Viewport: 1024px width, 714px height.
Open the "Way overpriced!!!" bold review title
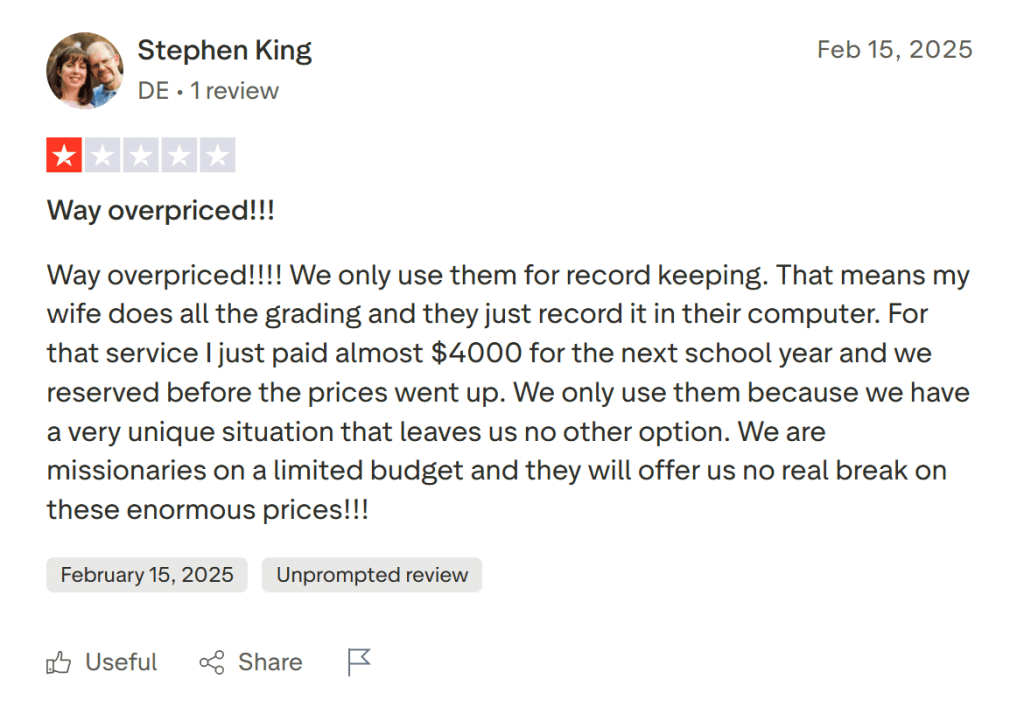(x=160, y=211)
